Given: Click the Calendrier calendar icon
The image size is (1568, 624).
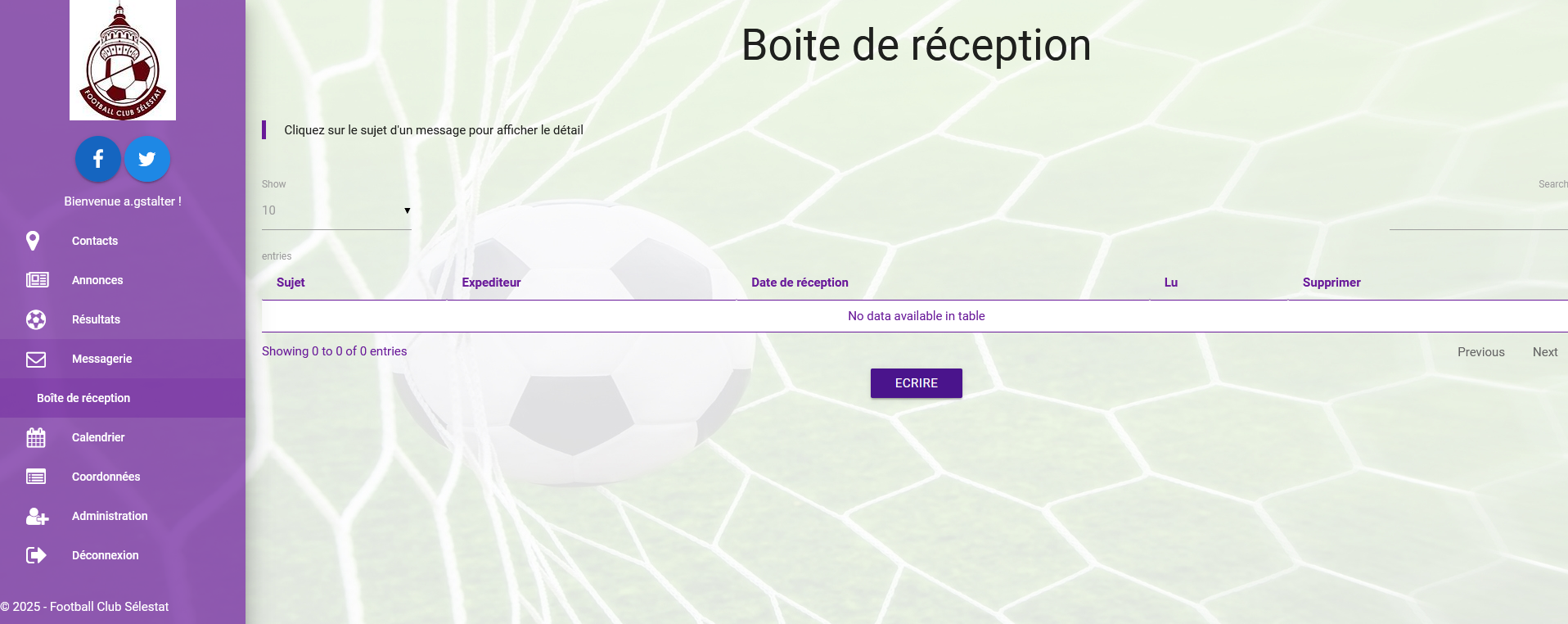Looking at the screenshot, I should 36,437.
